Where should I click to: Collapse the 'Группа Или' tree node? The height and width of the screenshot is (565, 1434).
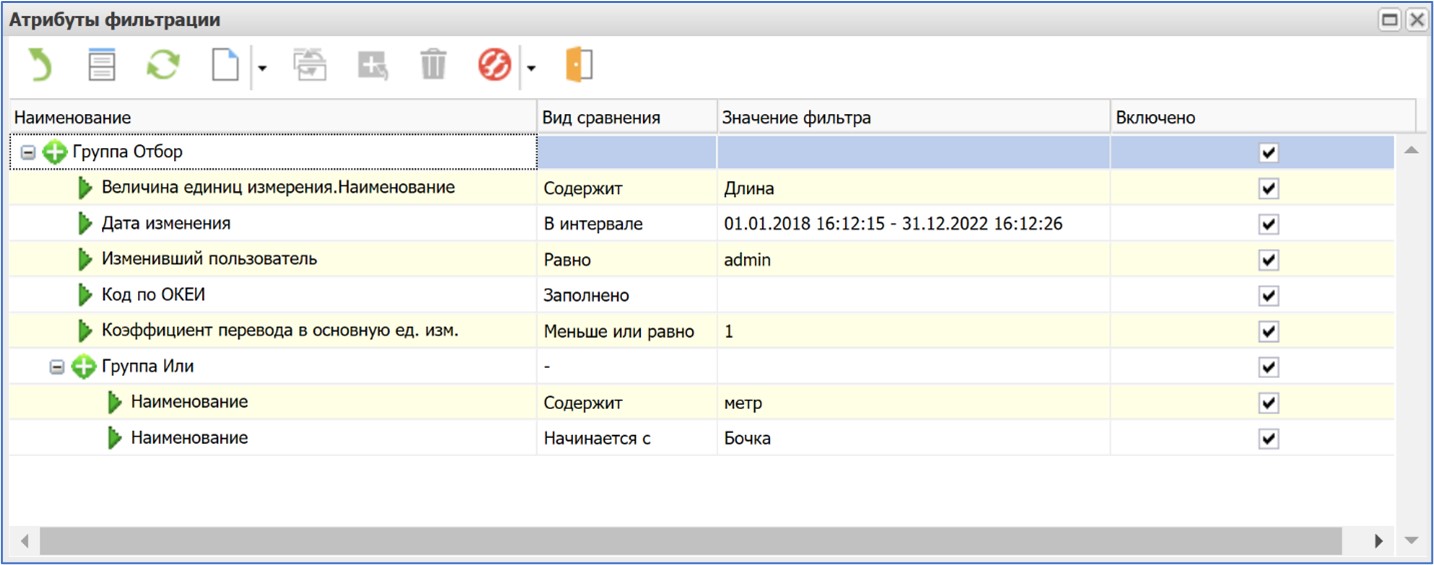tap(57, 367)
